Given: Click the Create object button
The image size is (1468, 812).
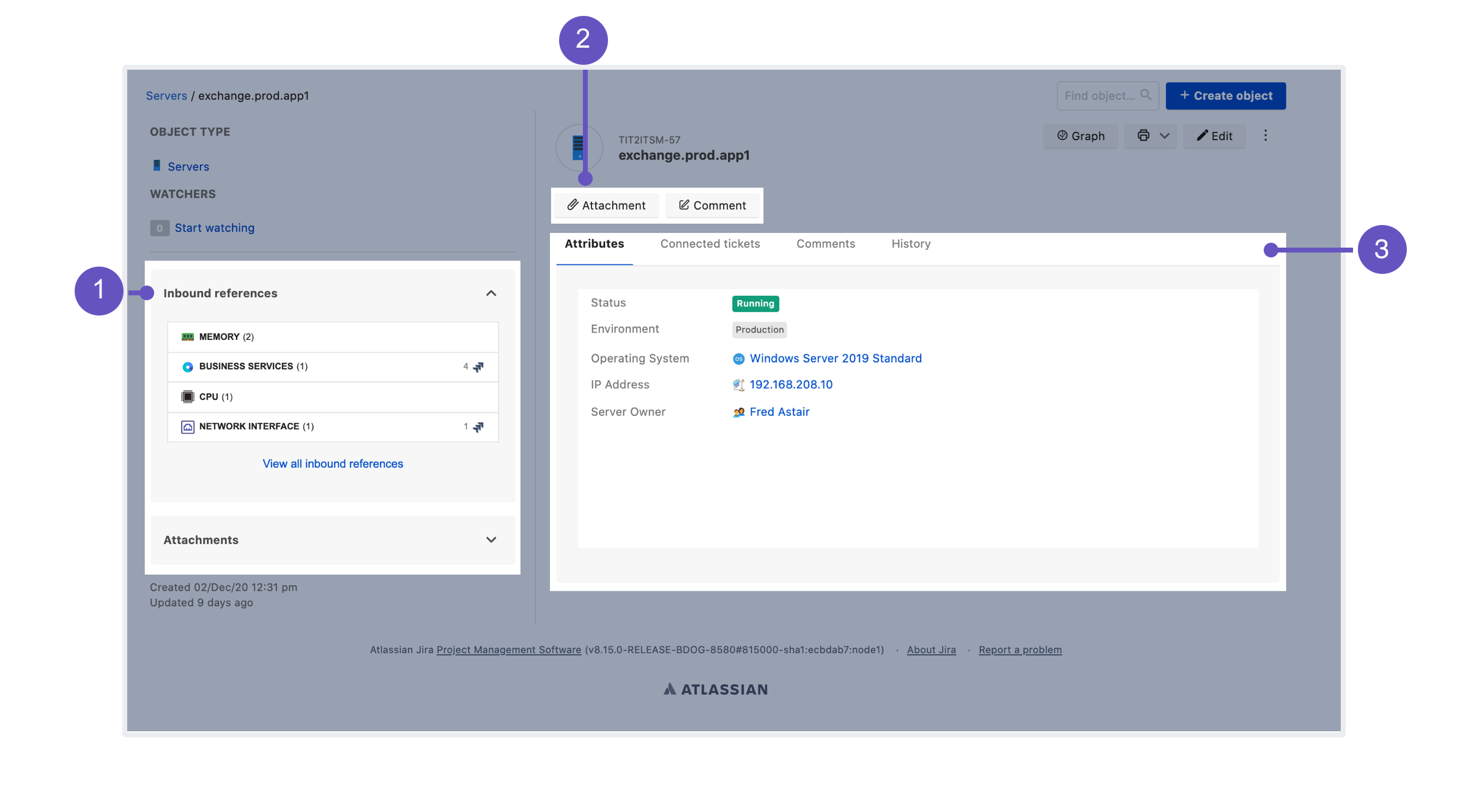Looking at the screenshot, I should tap(1226, 96).
